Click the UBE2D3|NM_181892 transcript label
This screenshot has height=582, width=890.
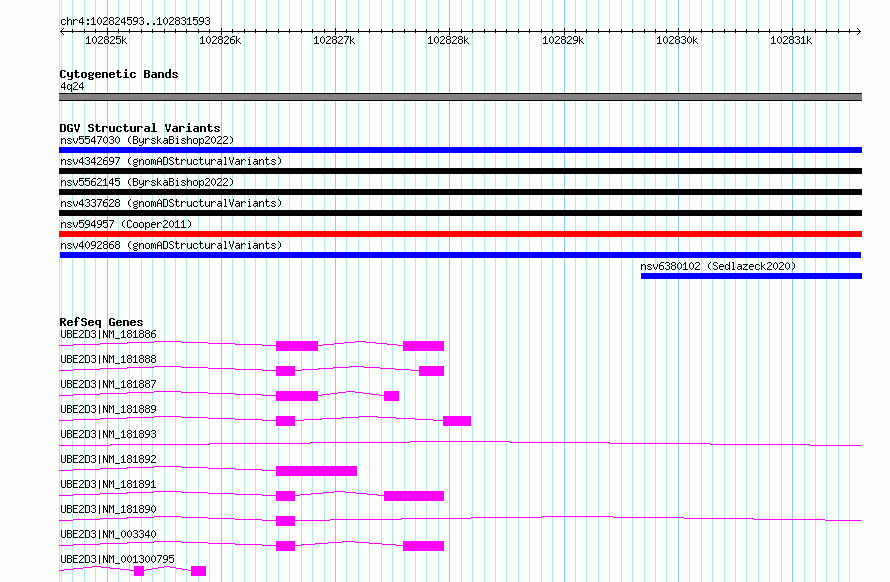tap(108, 459)
